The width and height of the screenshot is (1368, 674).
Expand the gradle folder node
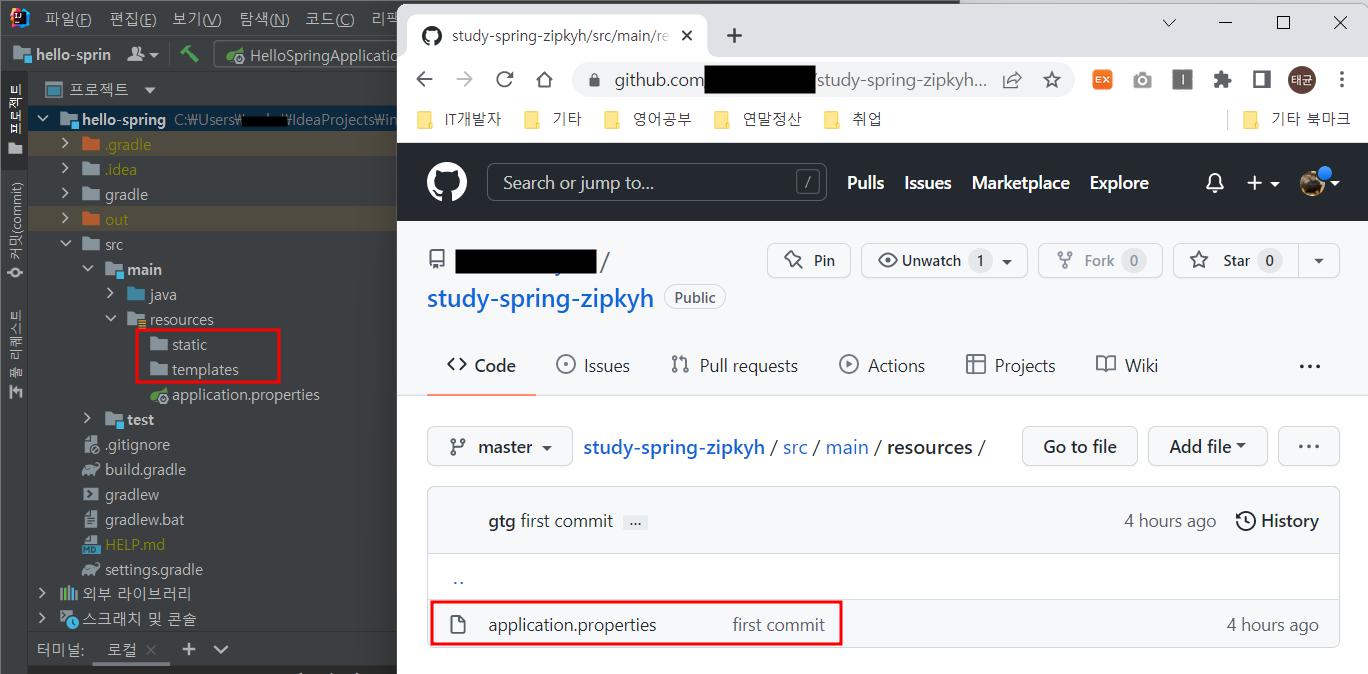[x=66, y=194]
